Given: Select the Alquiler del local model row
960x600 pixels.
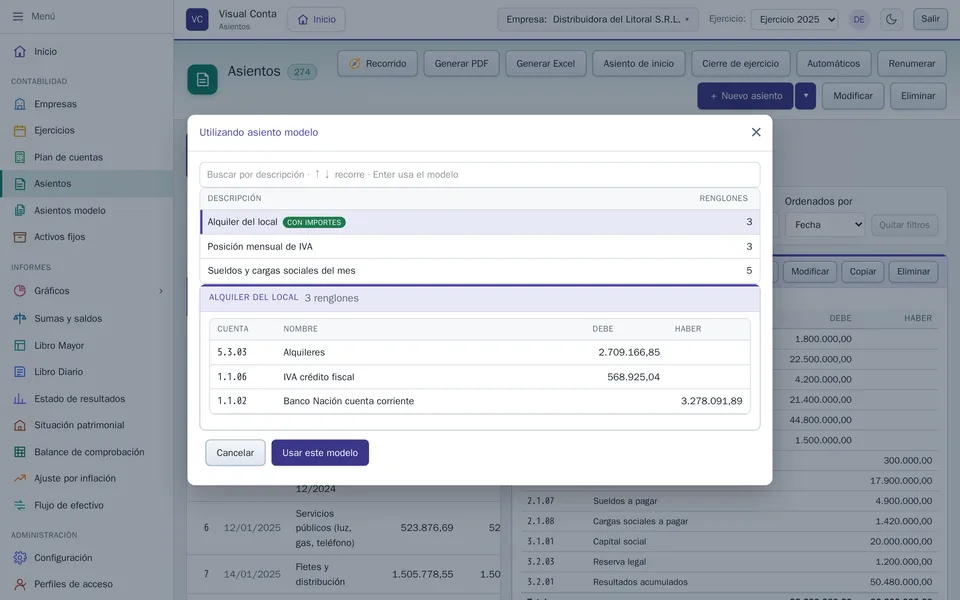Looking at the screenshot, I should (480, 222).
